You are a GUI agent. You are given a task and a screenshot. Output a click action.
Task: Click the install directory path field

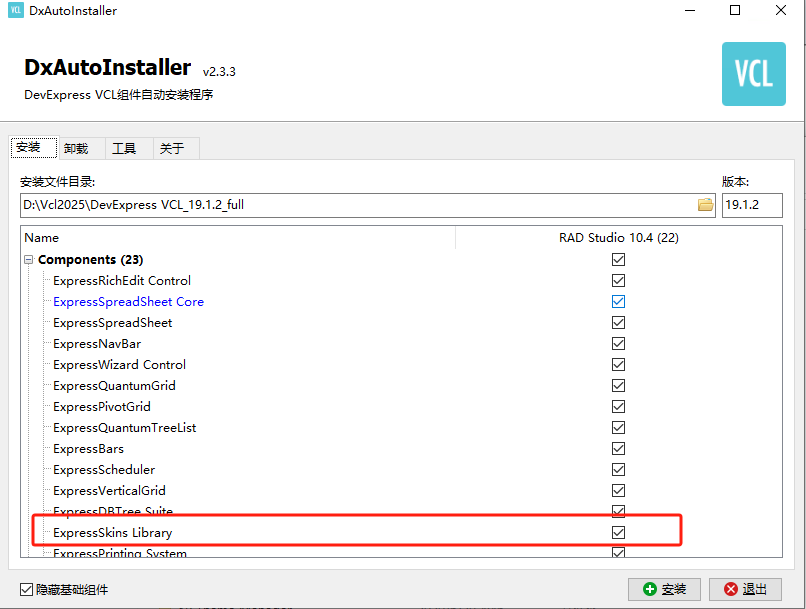click(x=368, y=205)
